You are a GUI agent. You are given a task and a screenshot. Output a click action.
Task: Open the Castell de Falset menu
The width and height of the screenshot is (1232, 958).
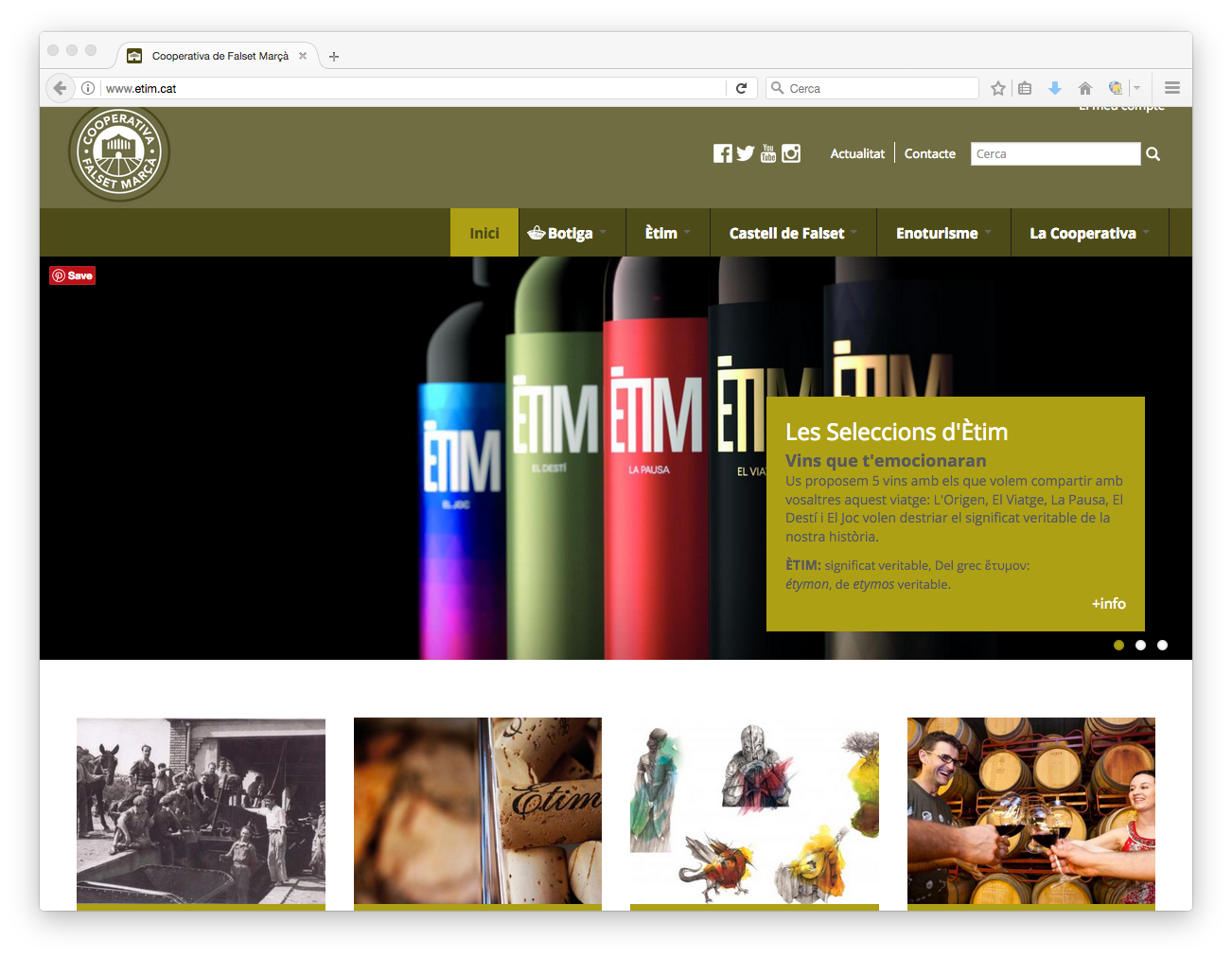pos(792,233)
